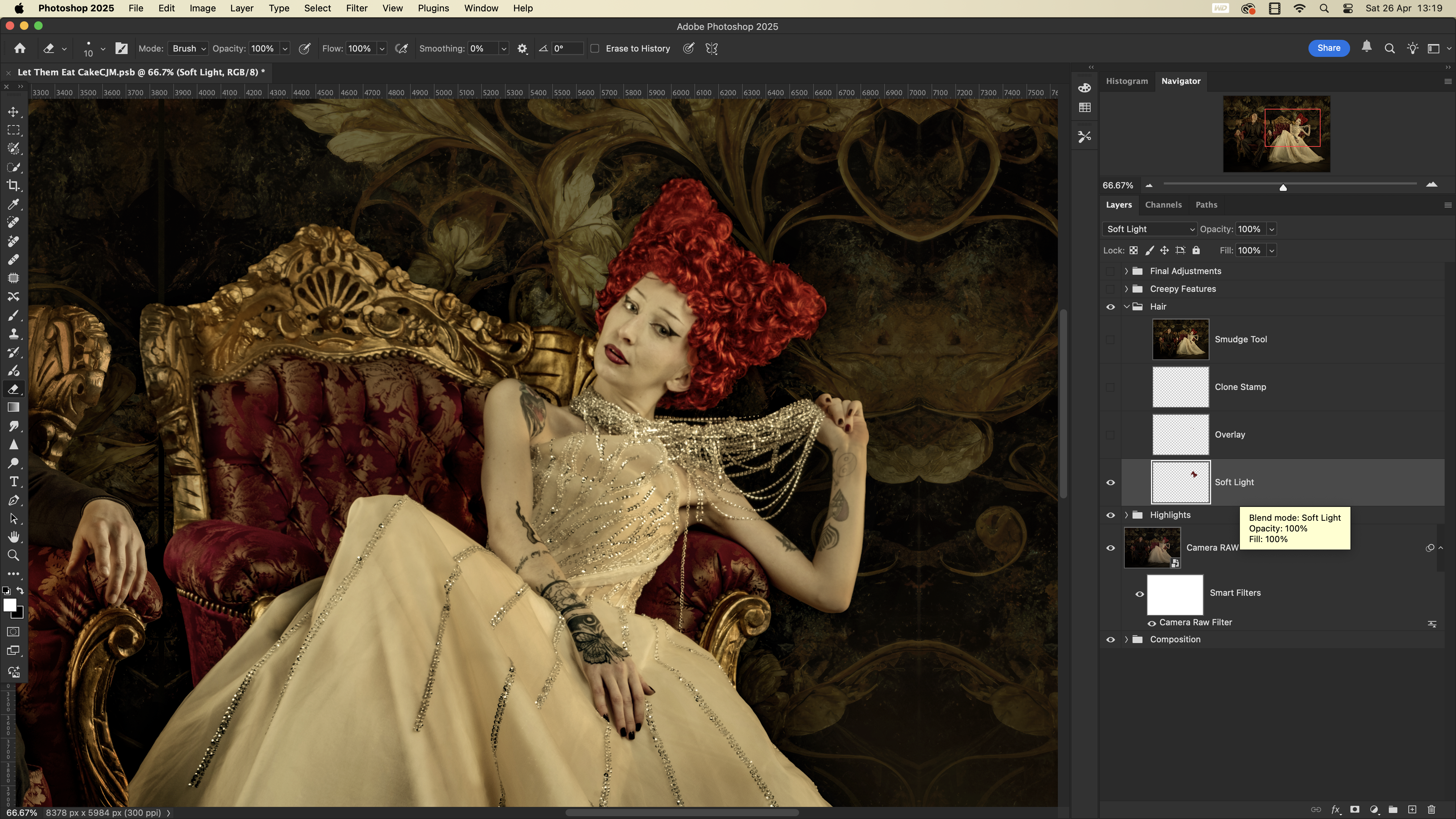Image resolution: width=1456 pixels, height=819 pixels.
Task: Select the Horizontal Type tool
Action: point(14,482)
